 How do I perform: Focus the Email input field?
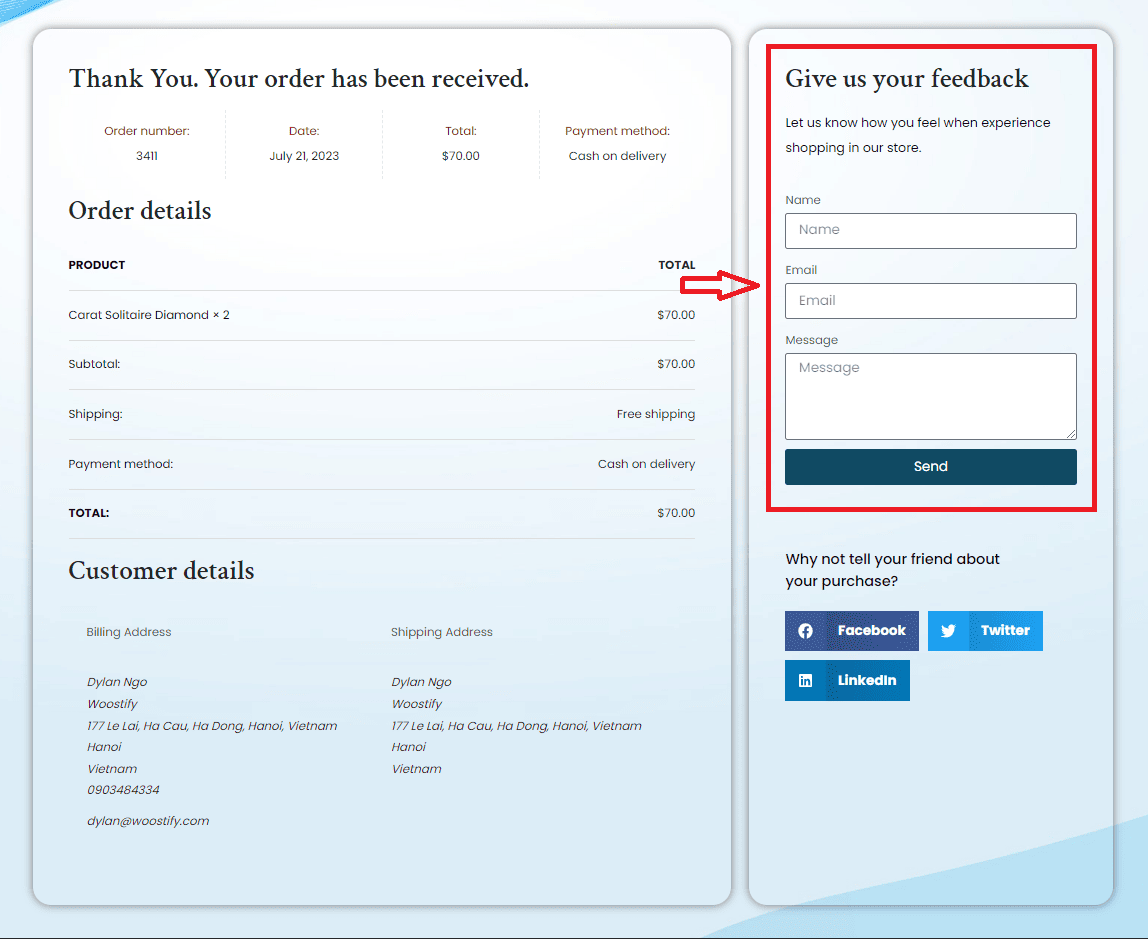[931, 301]
